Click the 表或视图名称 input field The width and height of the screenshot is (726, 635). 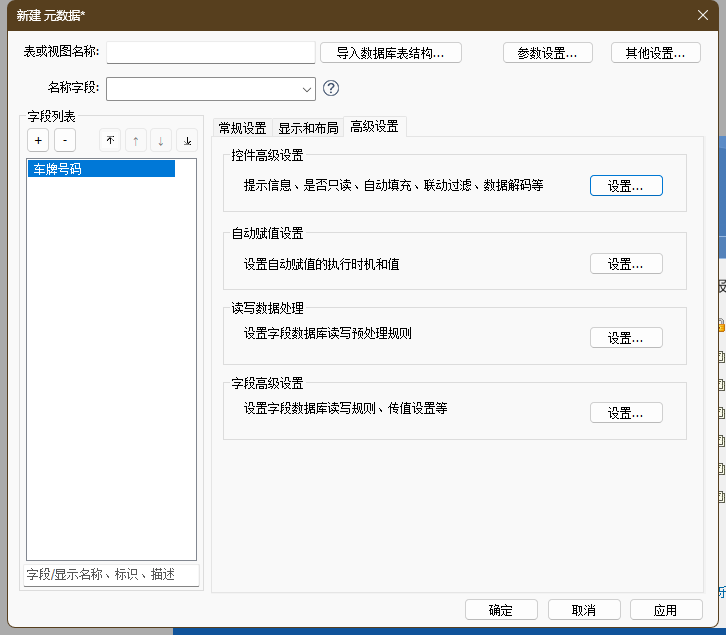pyautogui.click(x=210, y=52)
